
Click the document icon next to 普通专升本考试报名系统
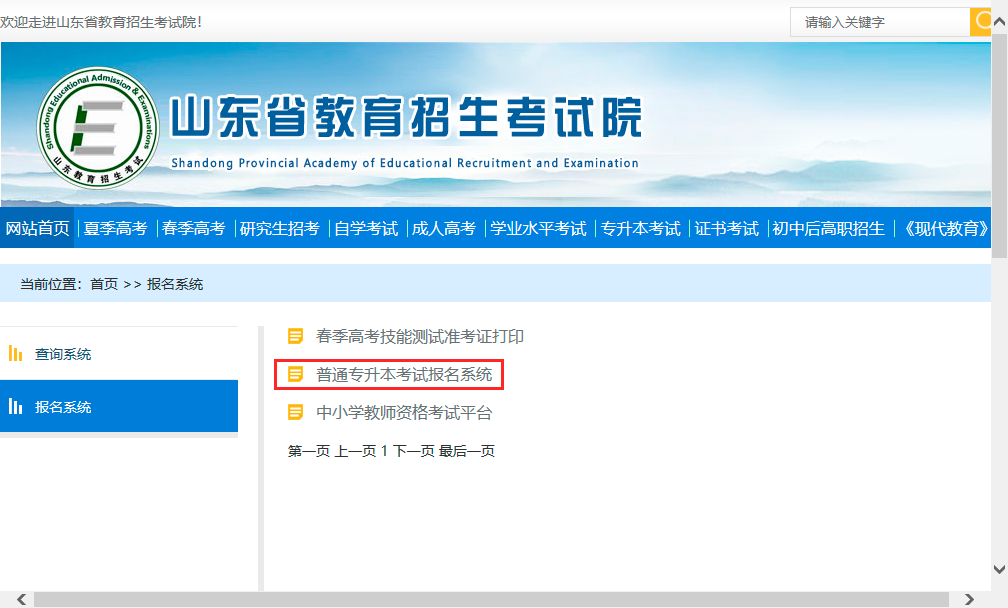pos(295,374)
